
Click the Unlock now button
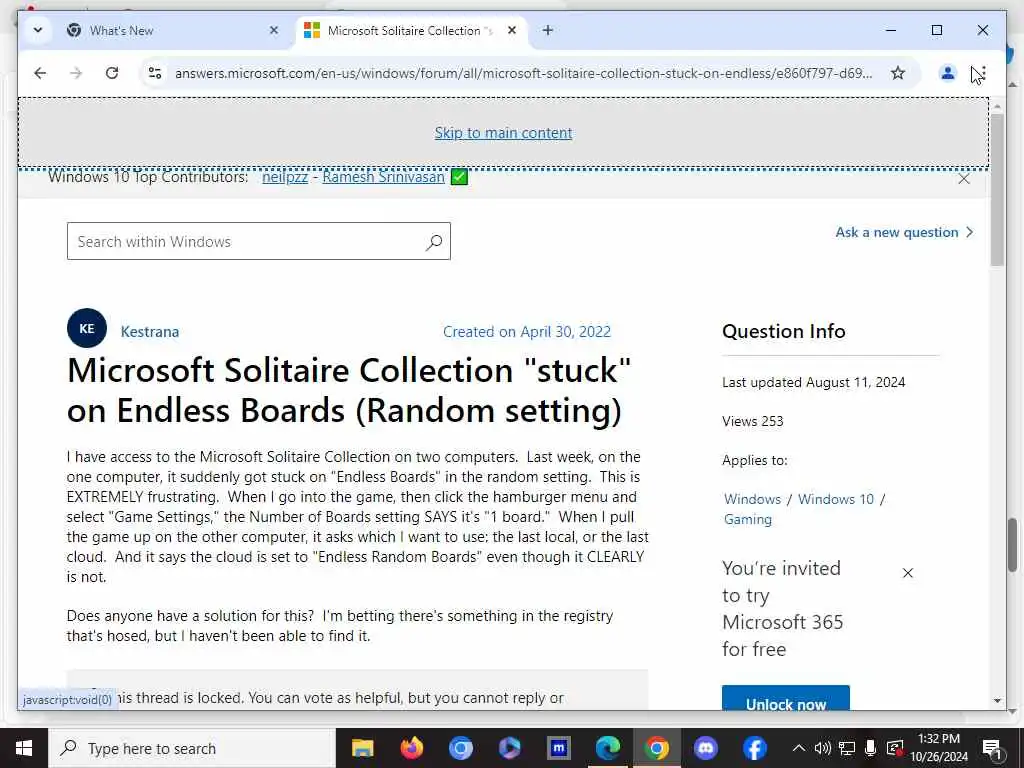click(x=786, y=698)
